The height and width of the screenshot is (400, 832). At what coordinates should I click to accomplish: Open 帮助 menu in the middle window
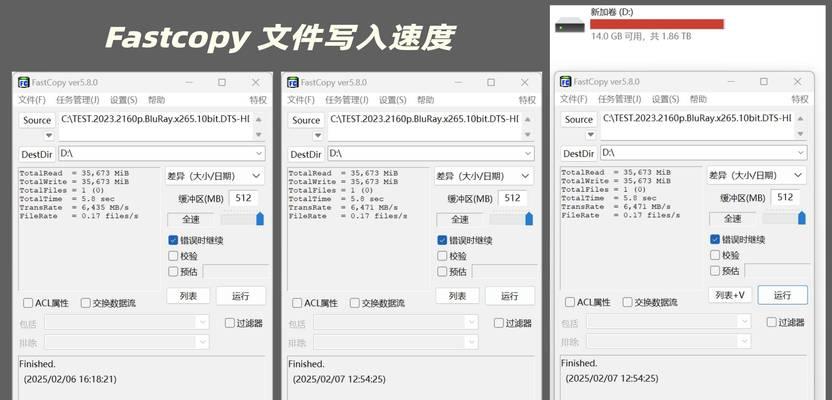coord(425,100)
